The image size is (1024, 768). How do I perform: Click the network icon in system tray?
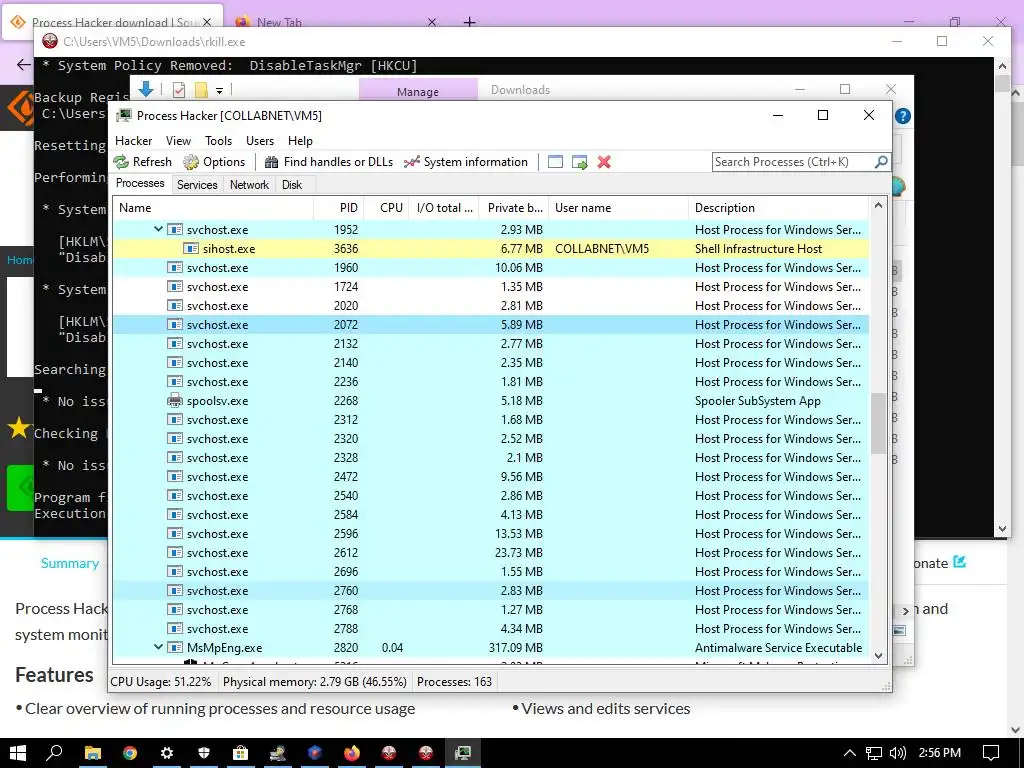point(874,753)
